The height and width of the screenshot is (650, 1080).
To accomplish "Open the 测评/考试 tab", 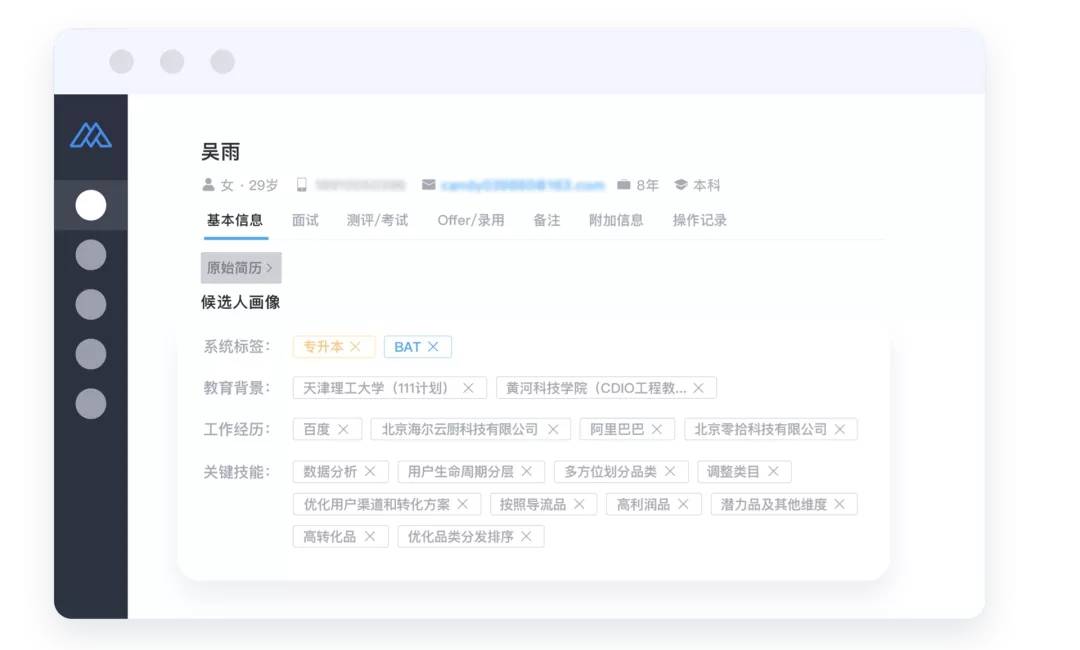I will (x=377, y=220).
